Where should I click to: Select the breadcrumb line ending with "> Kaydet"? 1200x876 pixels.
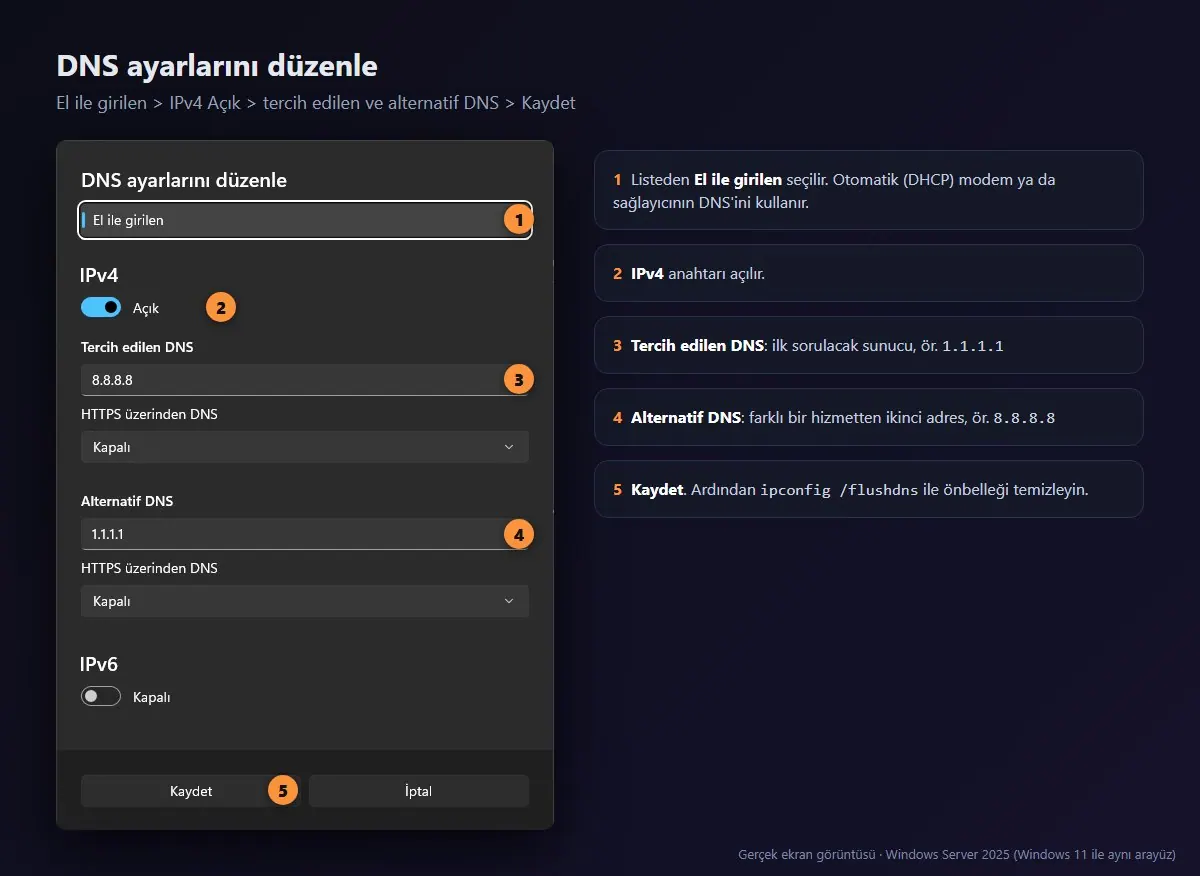click(316, 103)
